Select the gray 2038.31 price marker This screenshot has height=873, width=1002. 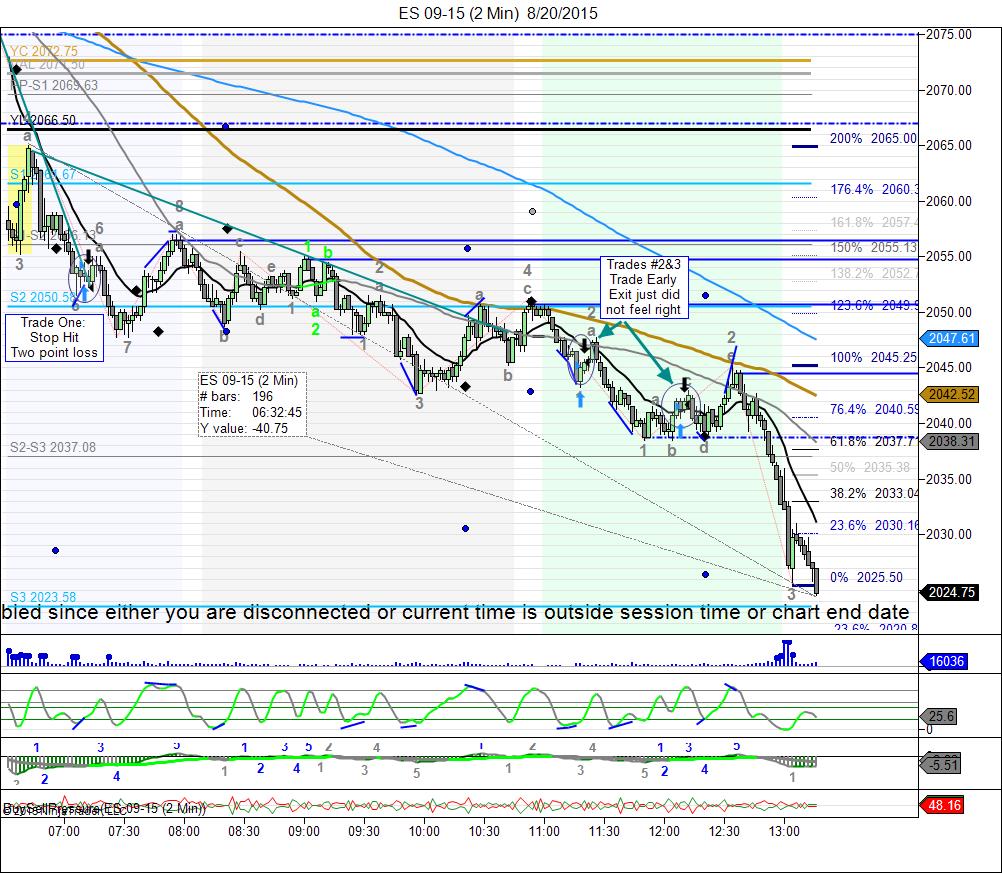tap(949, 441)
